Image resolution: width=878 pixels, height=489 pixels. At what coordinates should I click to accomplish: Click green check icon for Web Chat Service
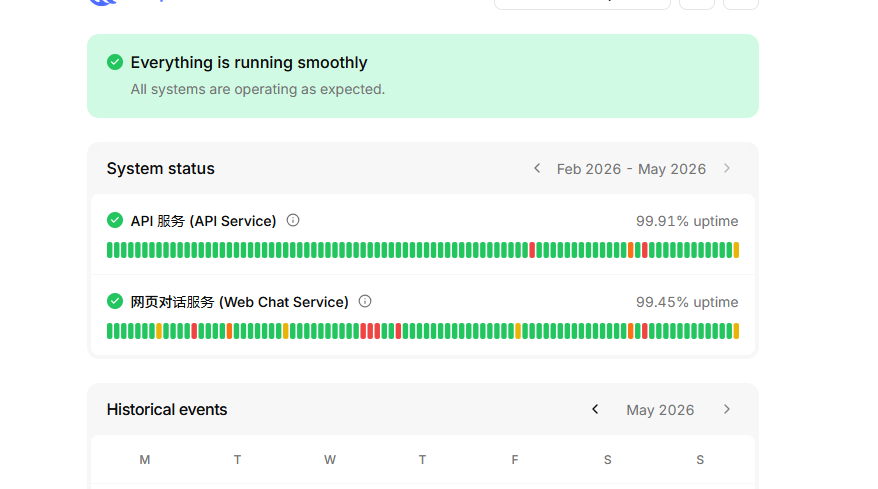pos(115,301)
